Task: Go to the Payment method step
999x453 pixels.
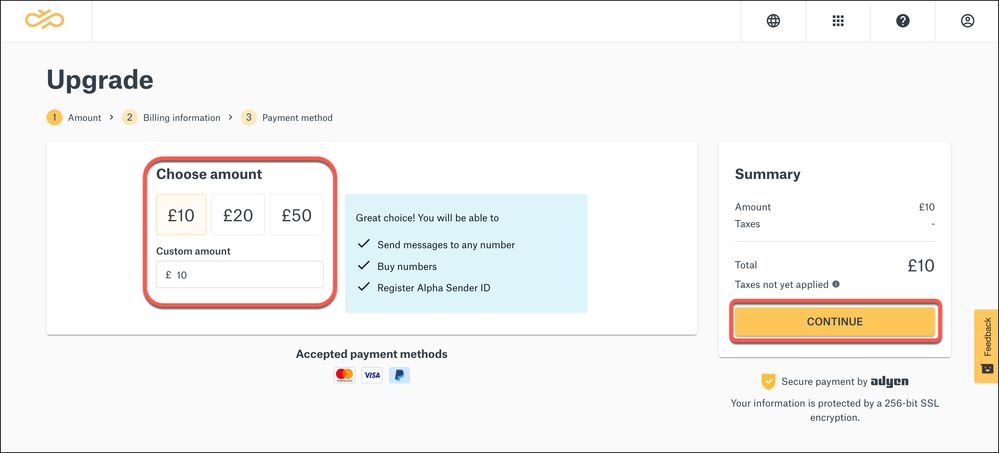Action: 288,118
